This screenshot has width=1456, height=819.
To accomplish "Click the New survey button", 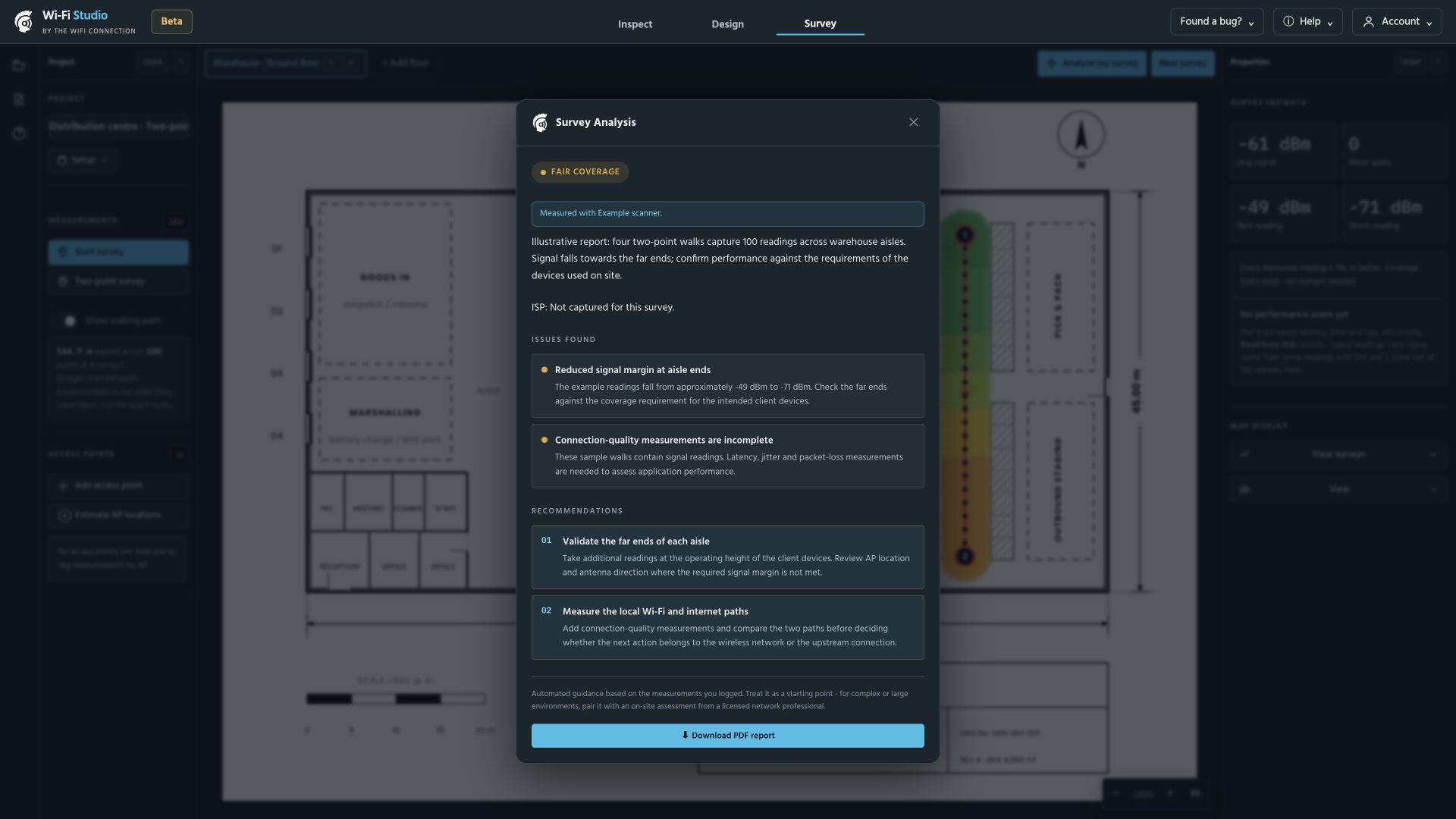I will click(1182, 64).
